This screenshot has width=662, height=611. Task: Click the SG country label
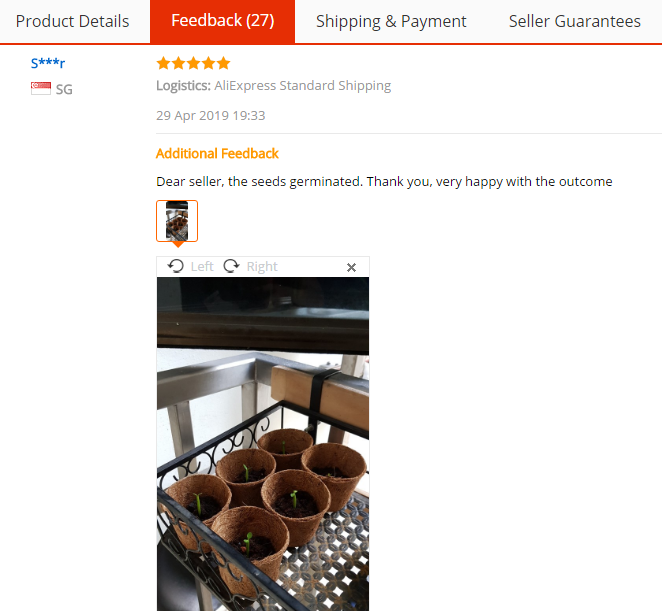[x=64, y=89]
